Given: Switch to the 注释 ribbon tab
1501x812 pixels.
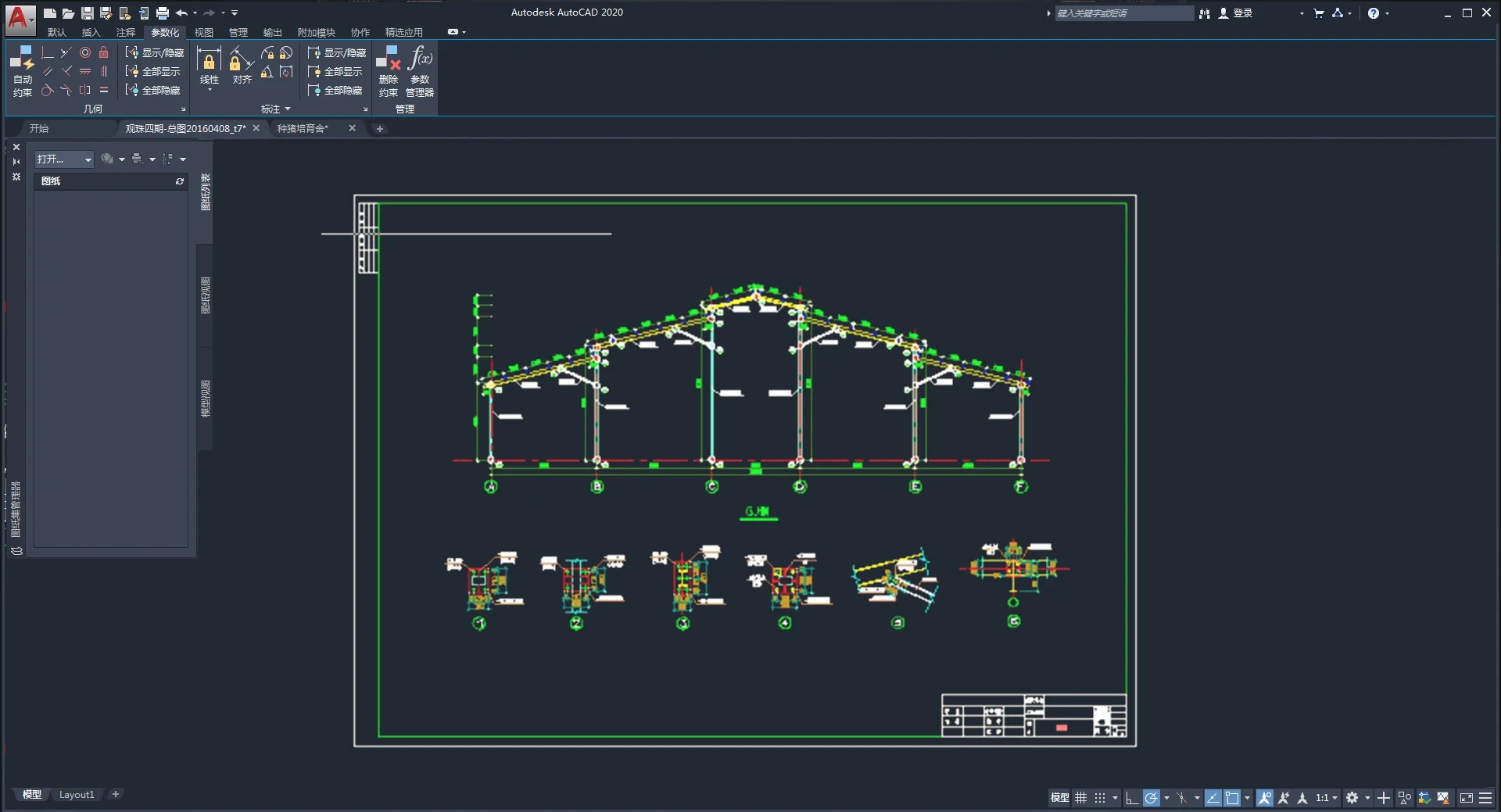Looking at the screenshot, I should [x=126, y=32].
